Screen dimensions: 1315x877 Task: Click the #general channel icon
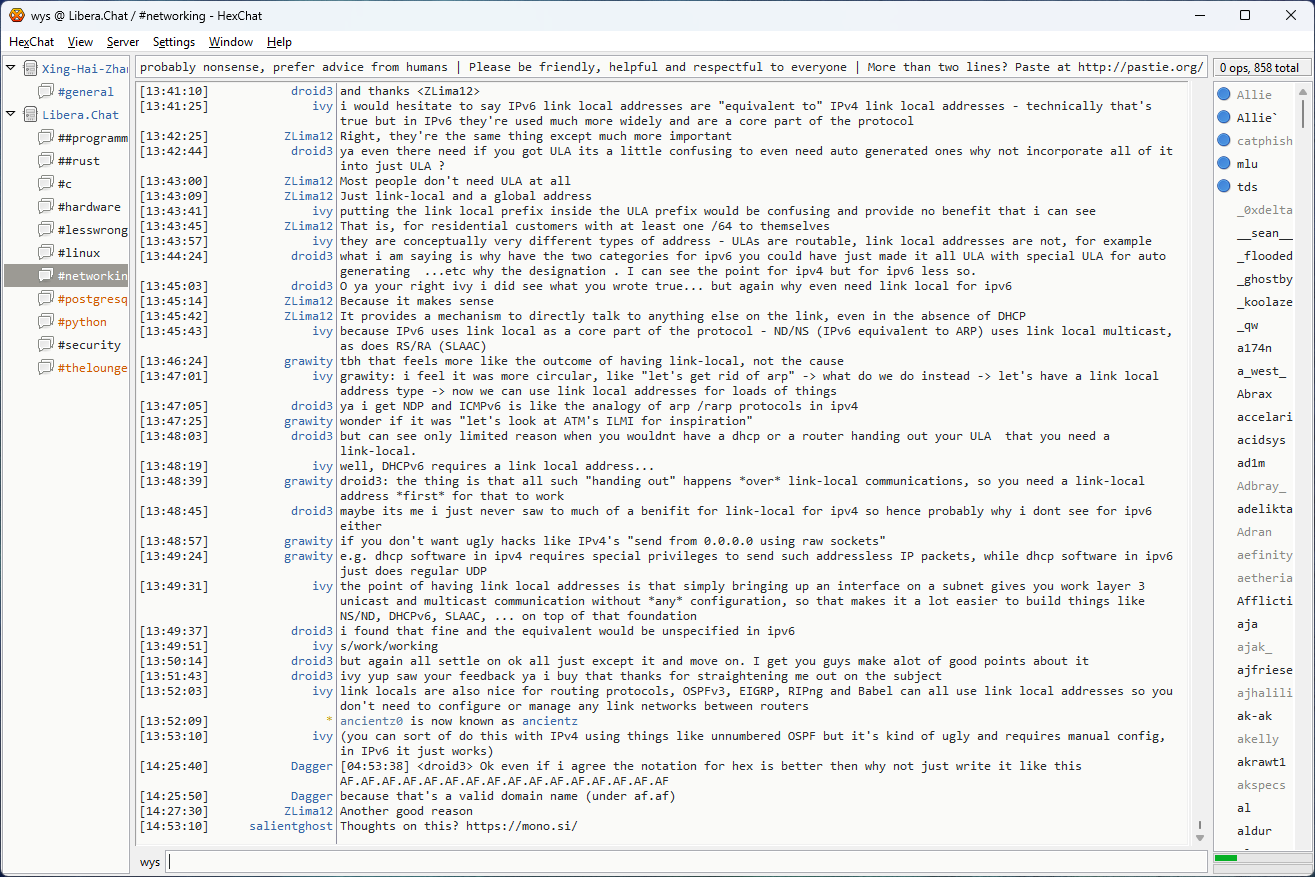[x=46, y=91]
